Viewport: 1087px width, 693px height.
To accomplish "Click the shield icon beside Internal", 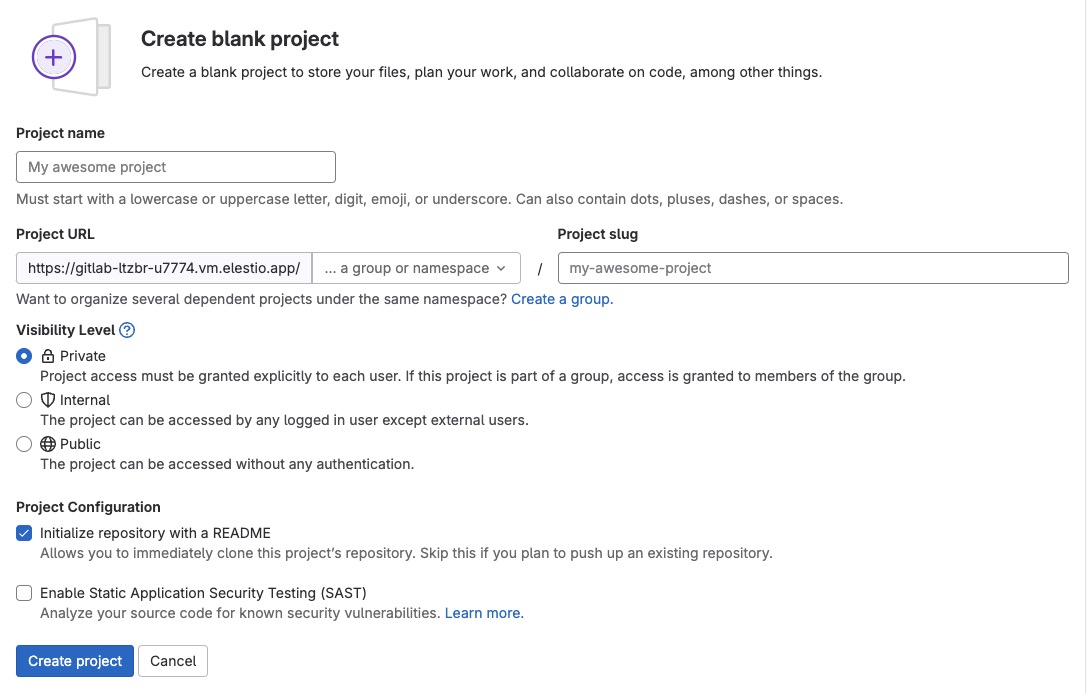I will (48, 400).
